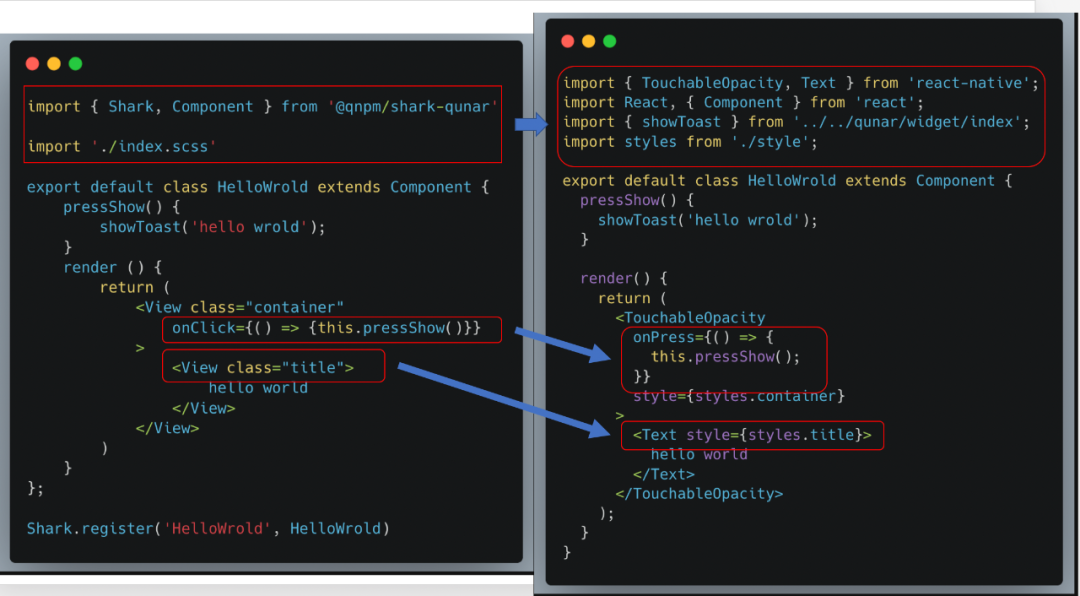Image resolution: width=1080 pixels, height=596 pixels.
Task: Close the left code window via red dot
Action: pos(32,64)
